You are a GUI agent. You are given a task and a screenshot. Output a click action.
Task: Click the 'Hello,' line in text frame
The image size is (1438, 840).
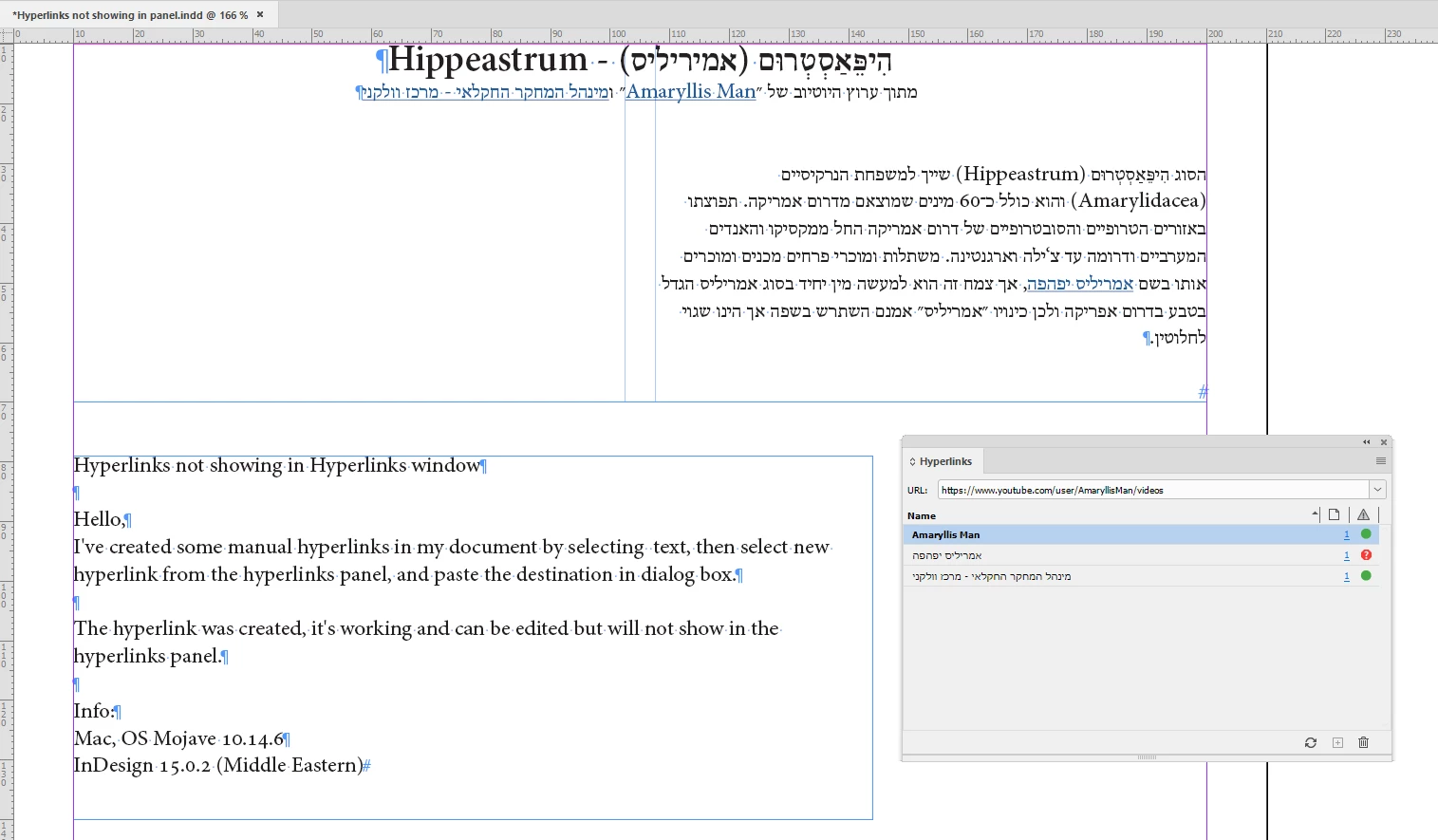pyautogui.click(x=99, y=519)
